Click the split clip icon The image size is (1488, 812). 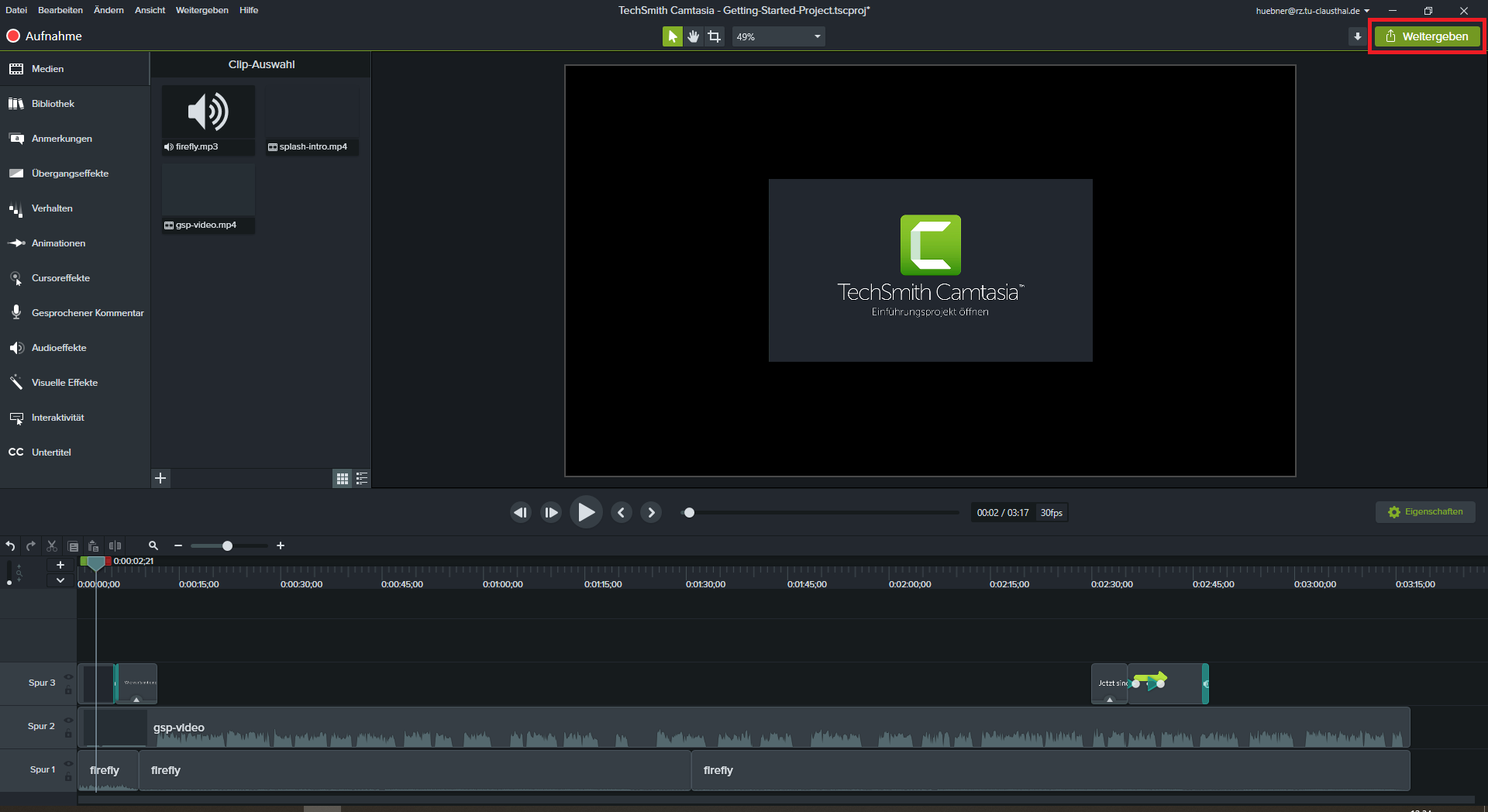click(x=115, y=546)
